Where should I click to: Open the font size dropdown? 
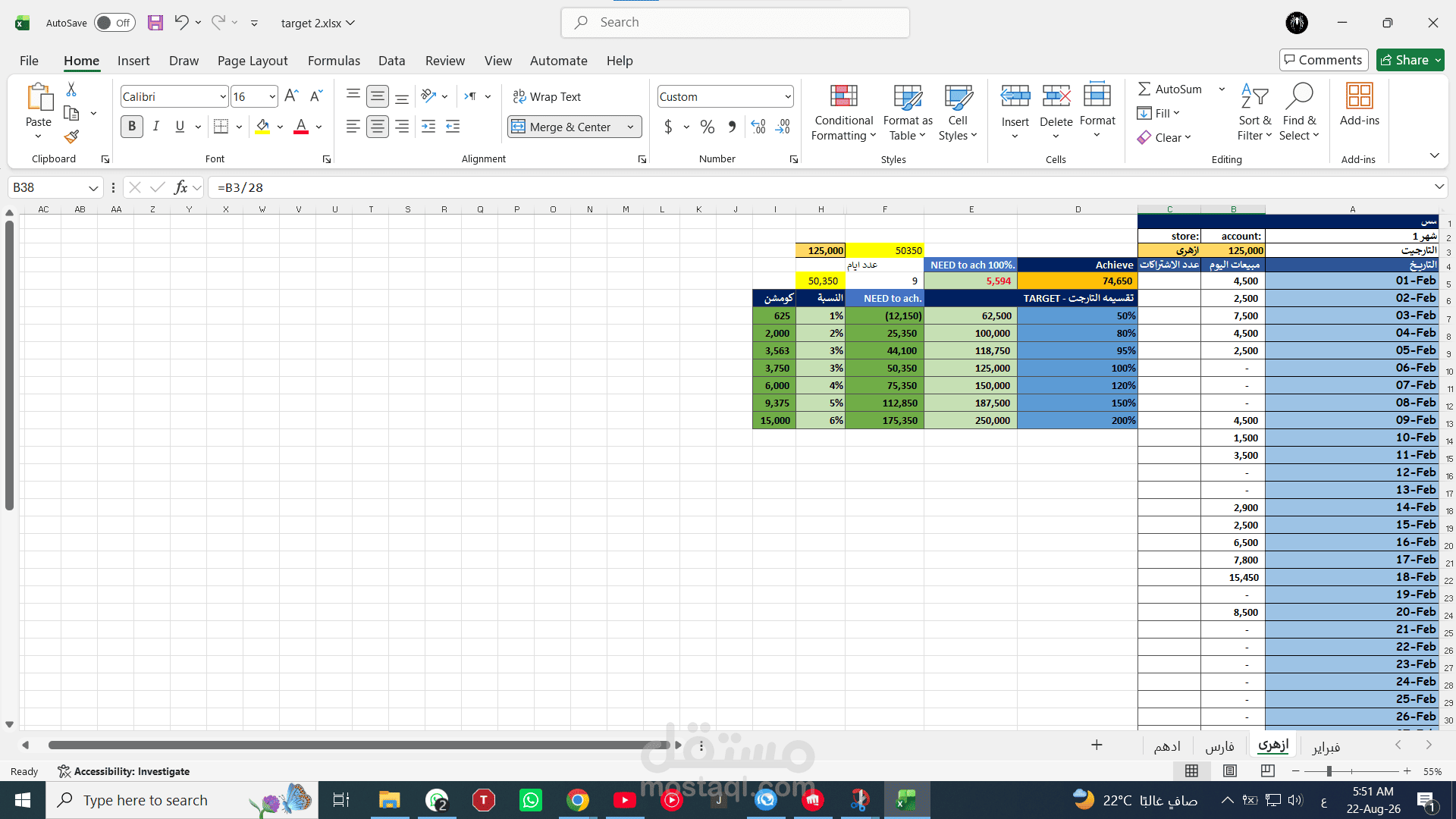[272, 96]
